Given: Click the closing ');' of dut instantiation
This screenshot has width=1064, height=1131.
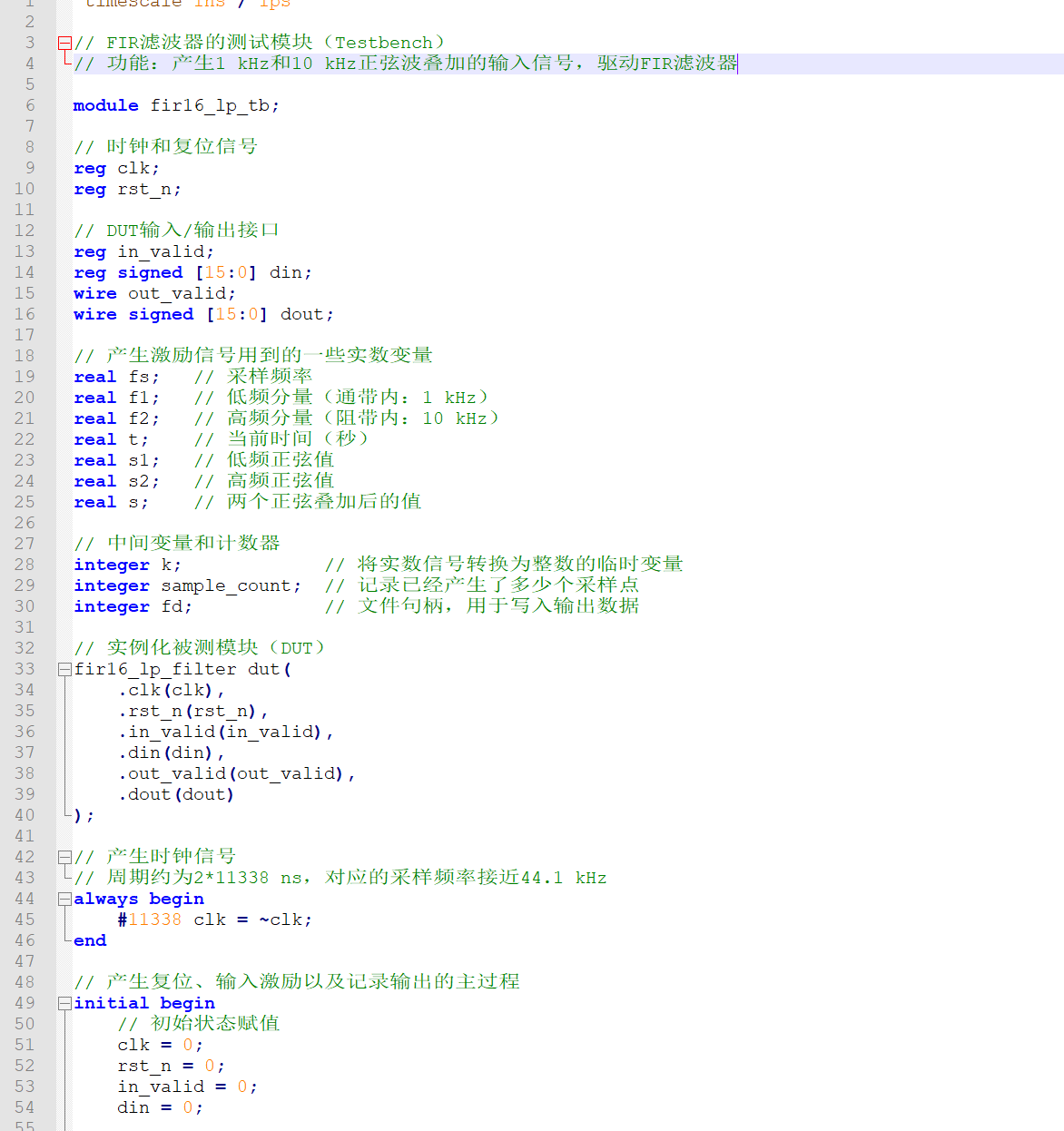Looking at the screenshot, I should click(84, 815).
